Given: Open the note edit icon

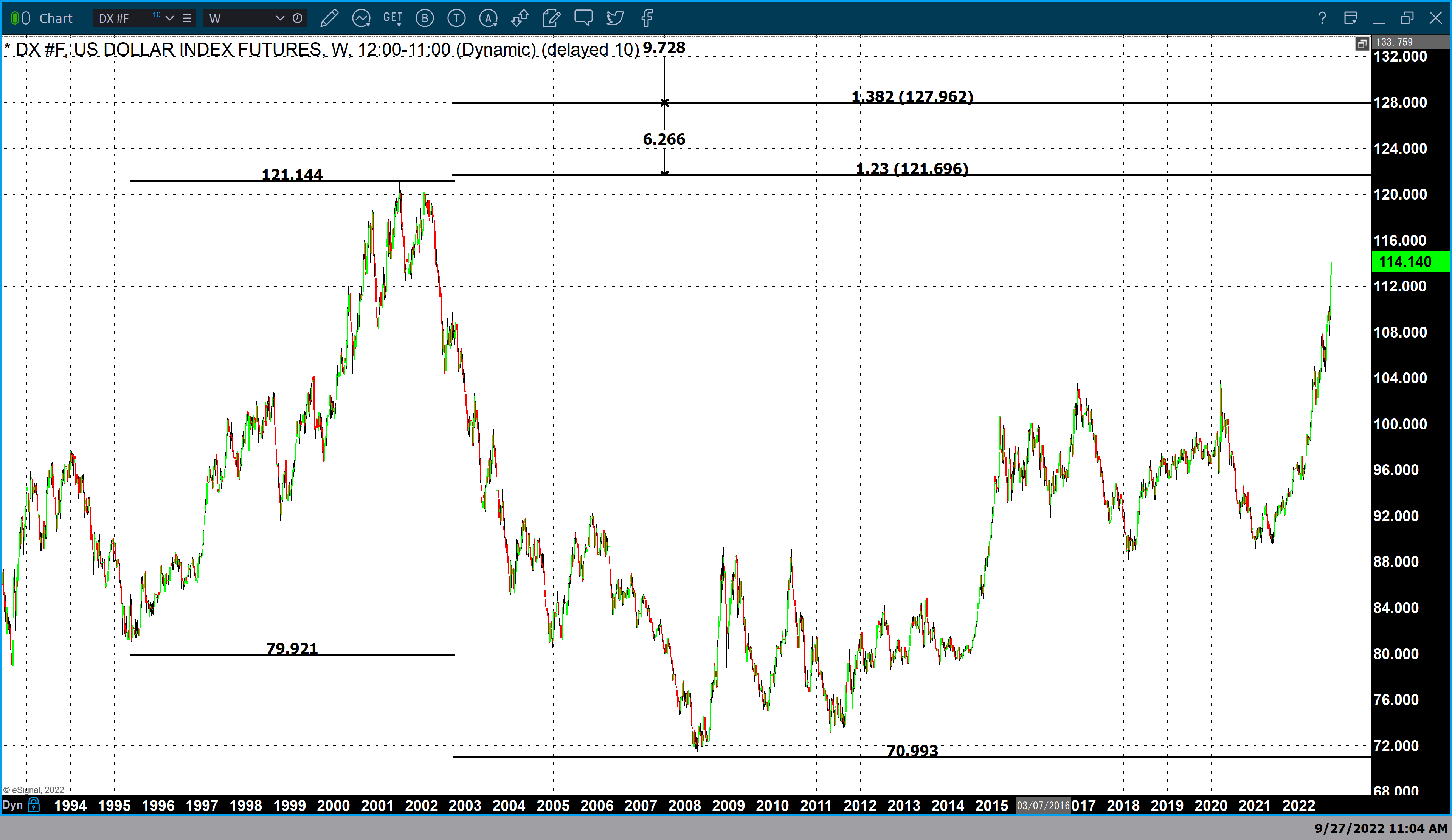Looking at the screenshot, I should pos(551,19).
